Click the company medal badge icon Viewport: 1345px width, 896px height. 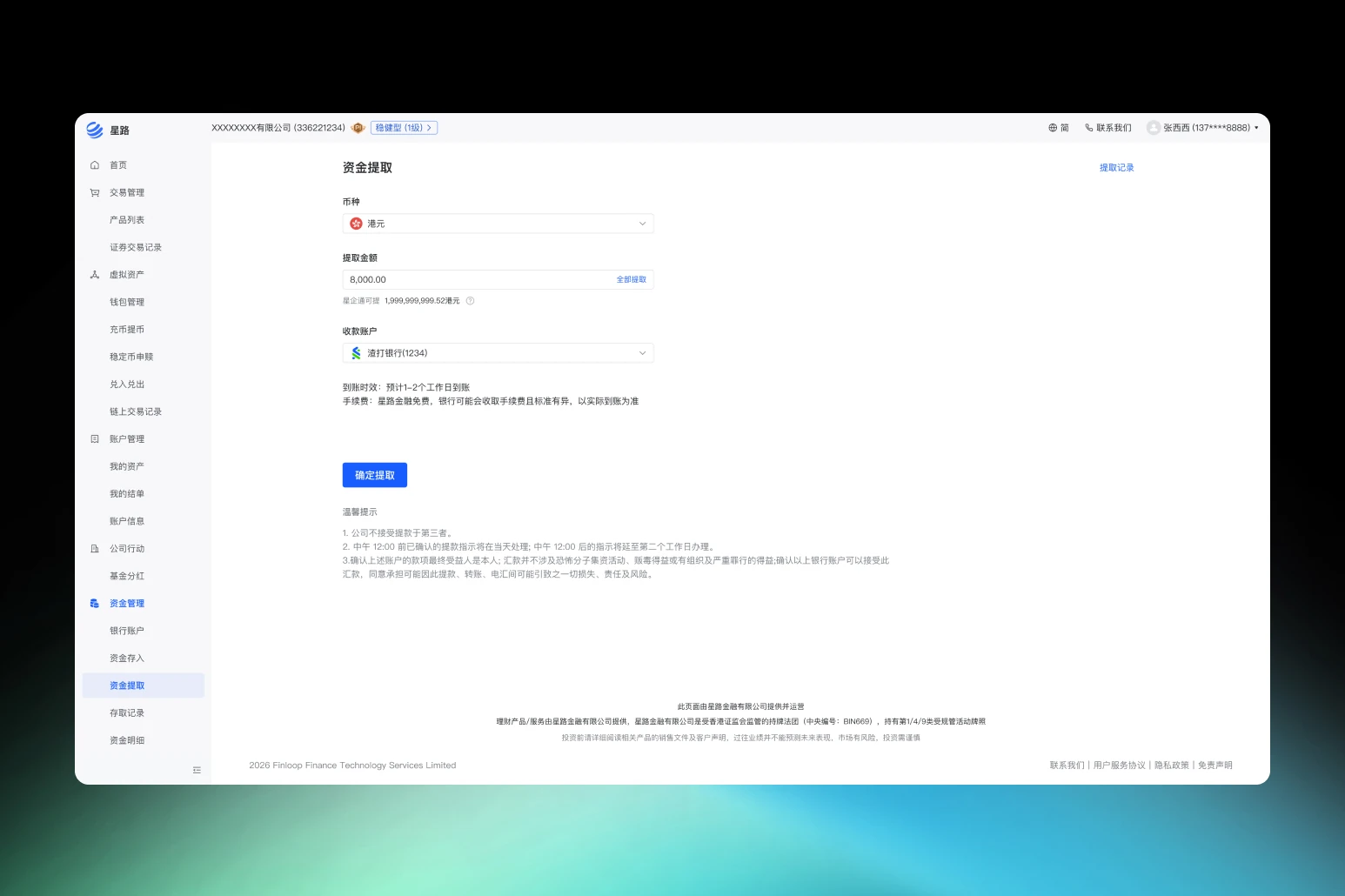[x=358, y=128]
